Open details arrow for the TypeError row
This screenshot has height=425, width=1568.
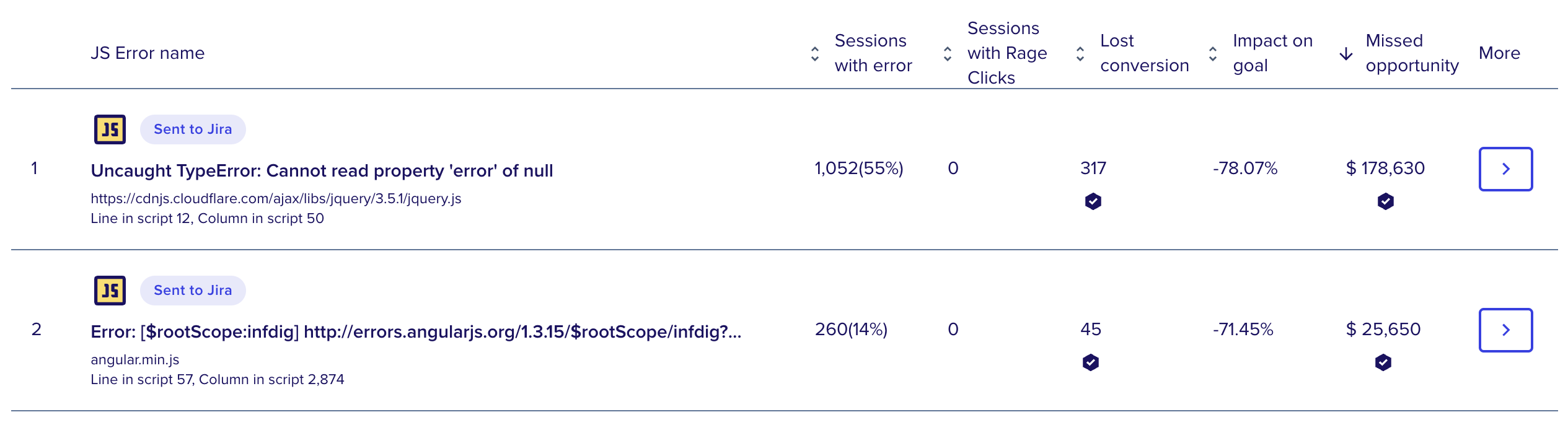[1506, 169]
